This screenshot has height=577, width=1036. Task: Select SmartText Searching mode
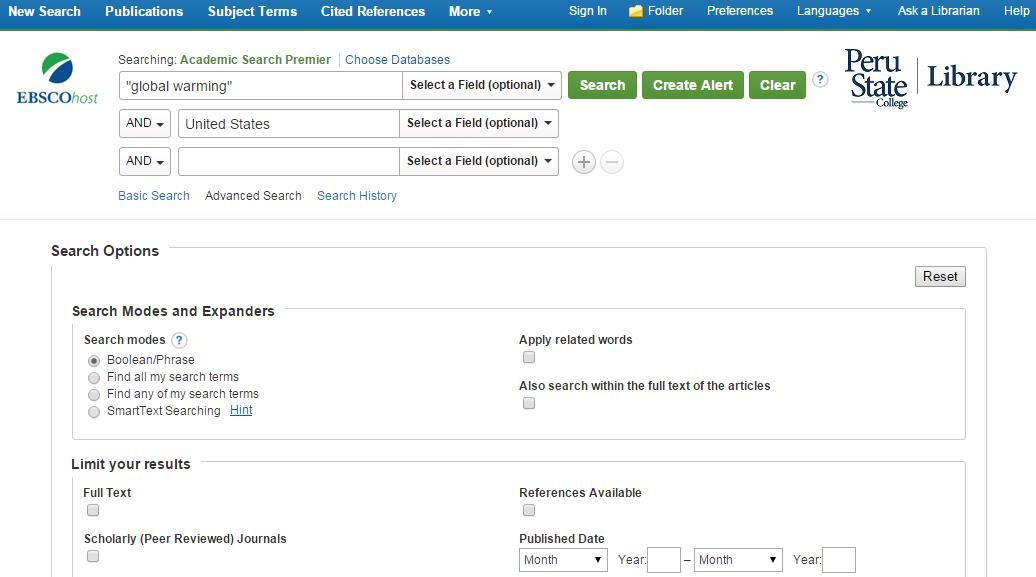pos(94,411)
